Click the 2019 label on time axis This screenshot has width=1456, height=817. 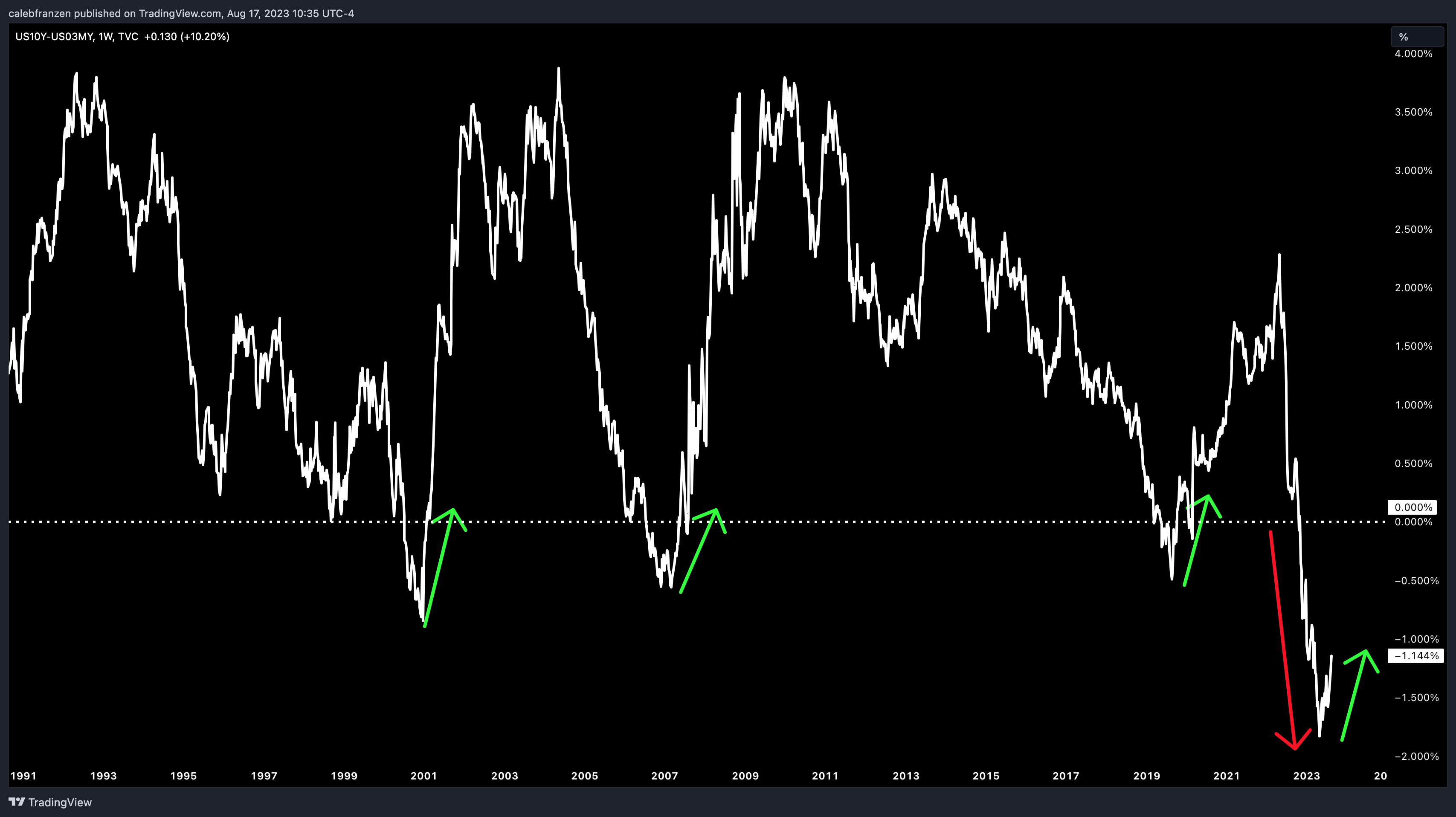point(1147,776)
